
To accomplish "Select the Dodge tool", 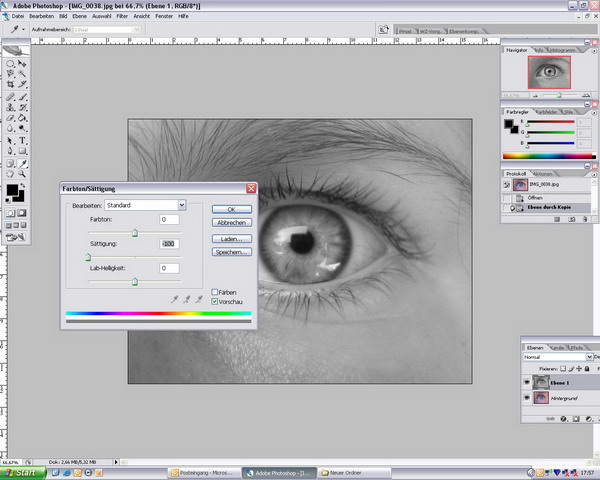I will pos(22,128).
